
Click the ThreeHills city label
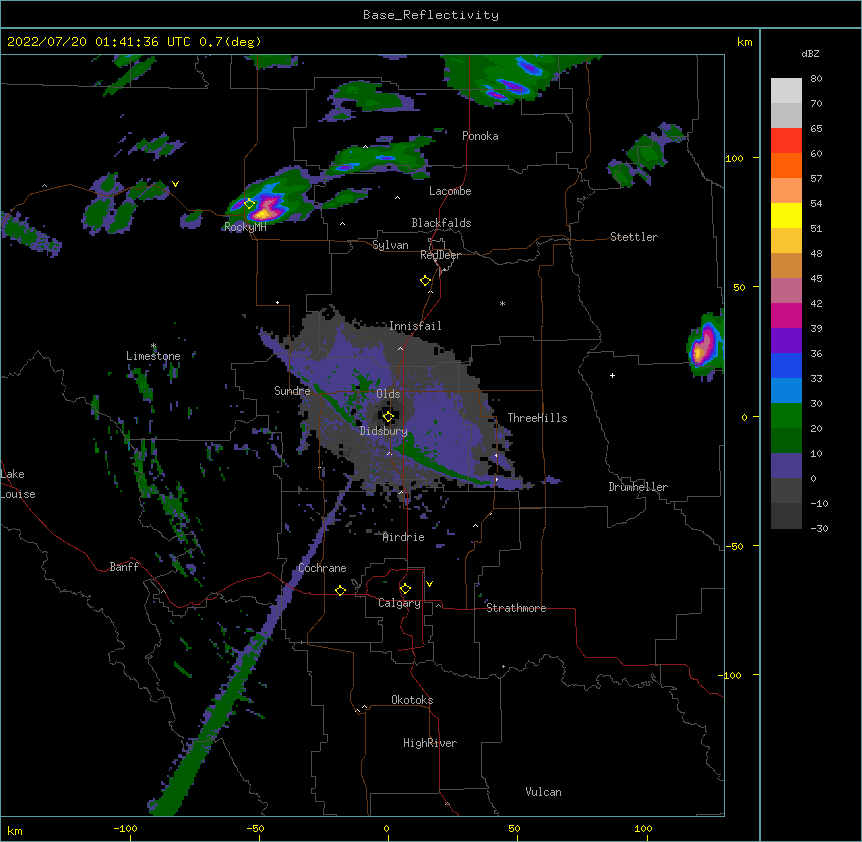click(537, 418)
